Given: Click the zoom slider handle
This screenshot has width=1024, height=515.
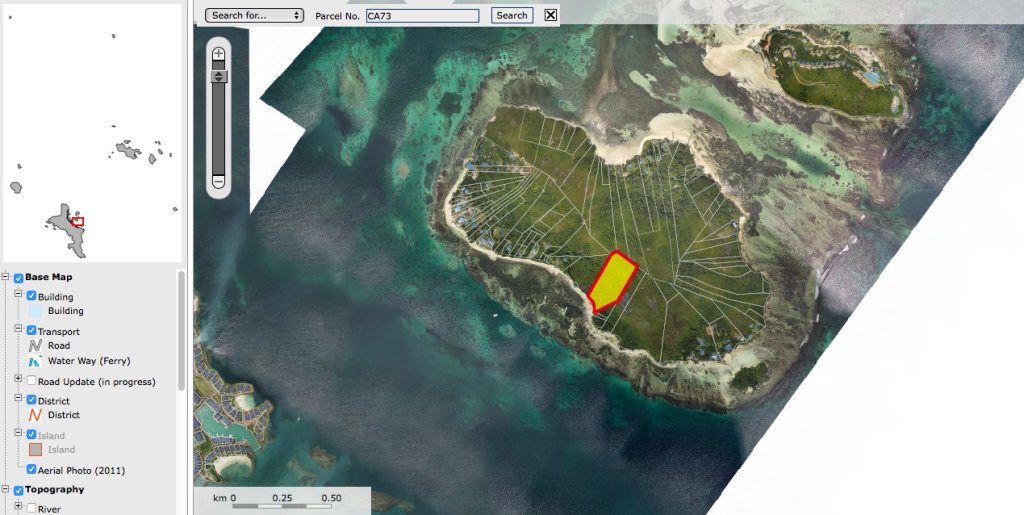Looking at the screenshot, I should pos(218,76).
